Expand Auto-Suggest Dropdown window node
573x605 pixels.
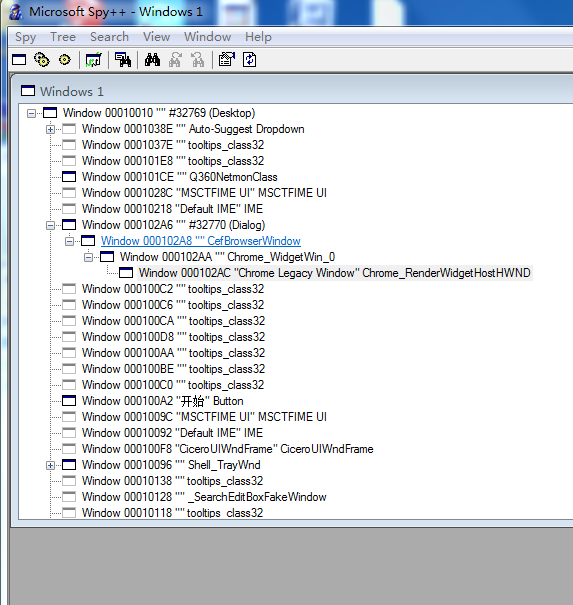tap(50, 129)
